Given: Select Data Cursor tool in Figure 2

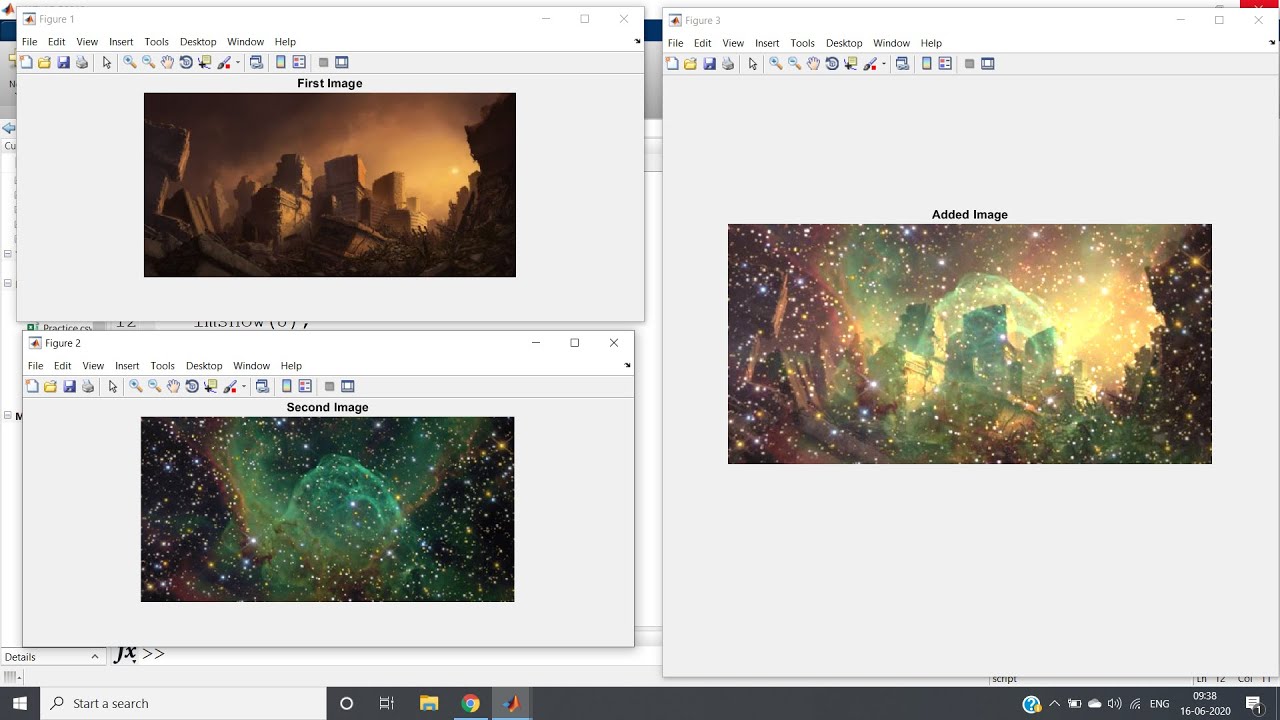Looking at the screenshot, I should click(211, 386).
